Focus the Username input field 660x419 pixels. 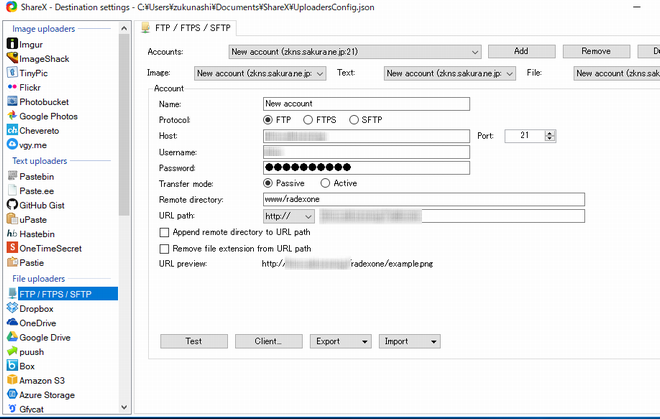click(x=366, y=152)
